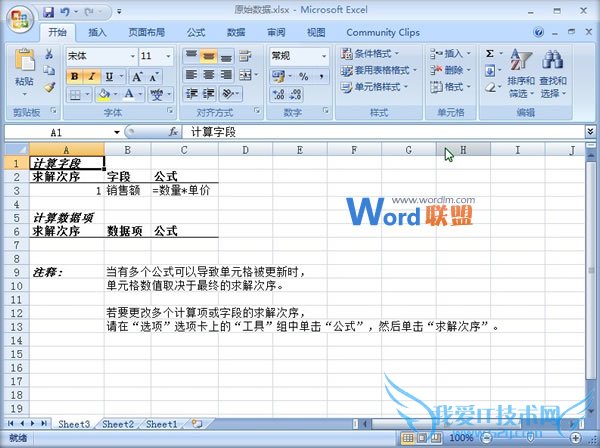Expand the formula bar
The height and width of the screenshot is (448, 600).
590,132
